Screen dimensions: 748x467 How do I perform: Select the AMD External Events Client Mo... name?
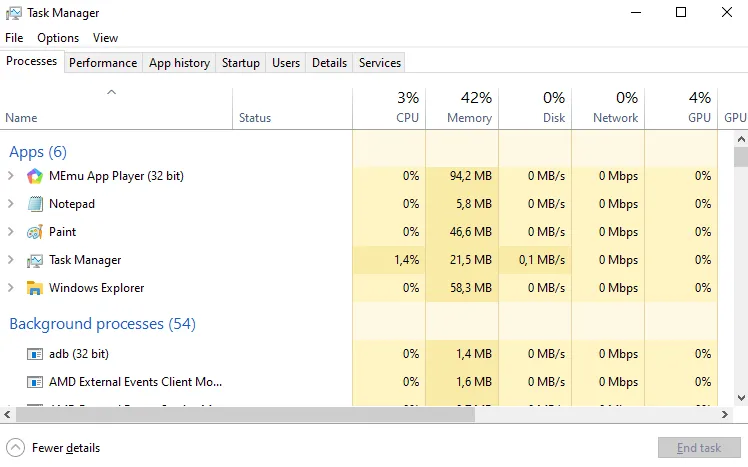point(135,382)
